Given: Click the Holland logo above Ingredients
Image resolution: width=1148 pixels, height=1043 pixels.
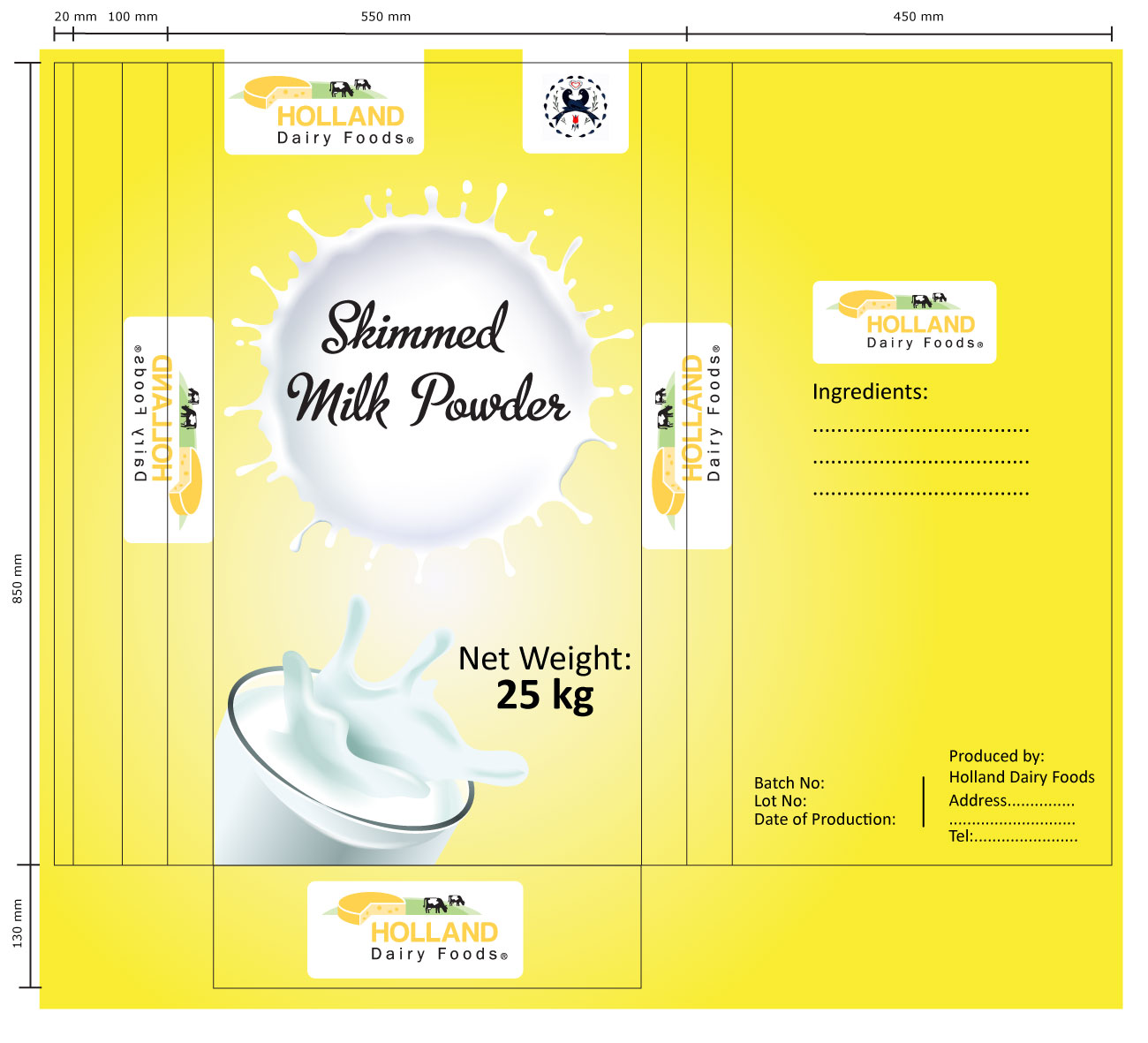Looking at the screenshot, I should (904, 322).
